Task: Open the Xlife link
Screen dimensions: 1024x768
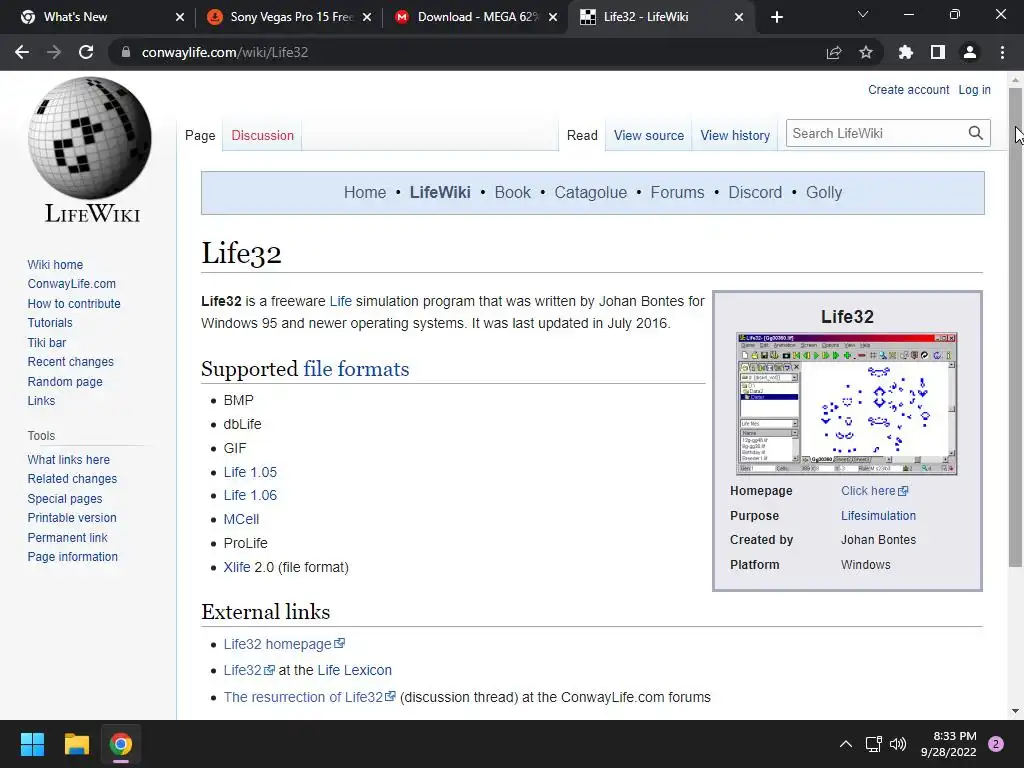Action: click(x=236, y=567)
